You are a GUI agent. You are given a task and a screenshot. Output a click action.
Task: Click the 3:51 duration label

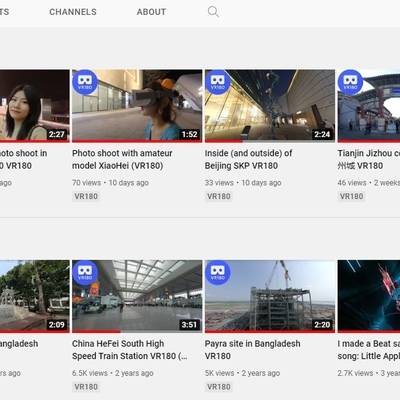189,325
